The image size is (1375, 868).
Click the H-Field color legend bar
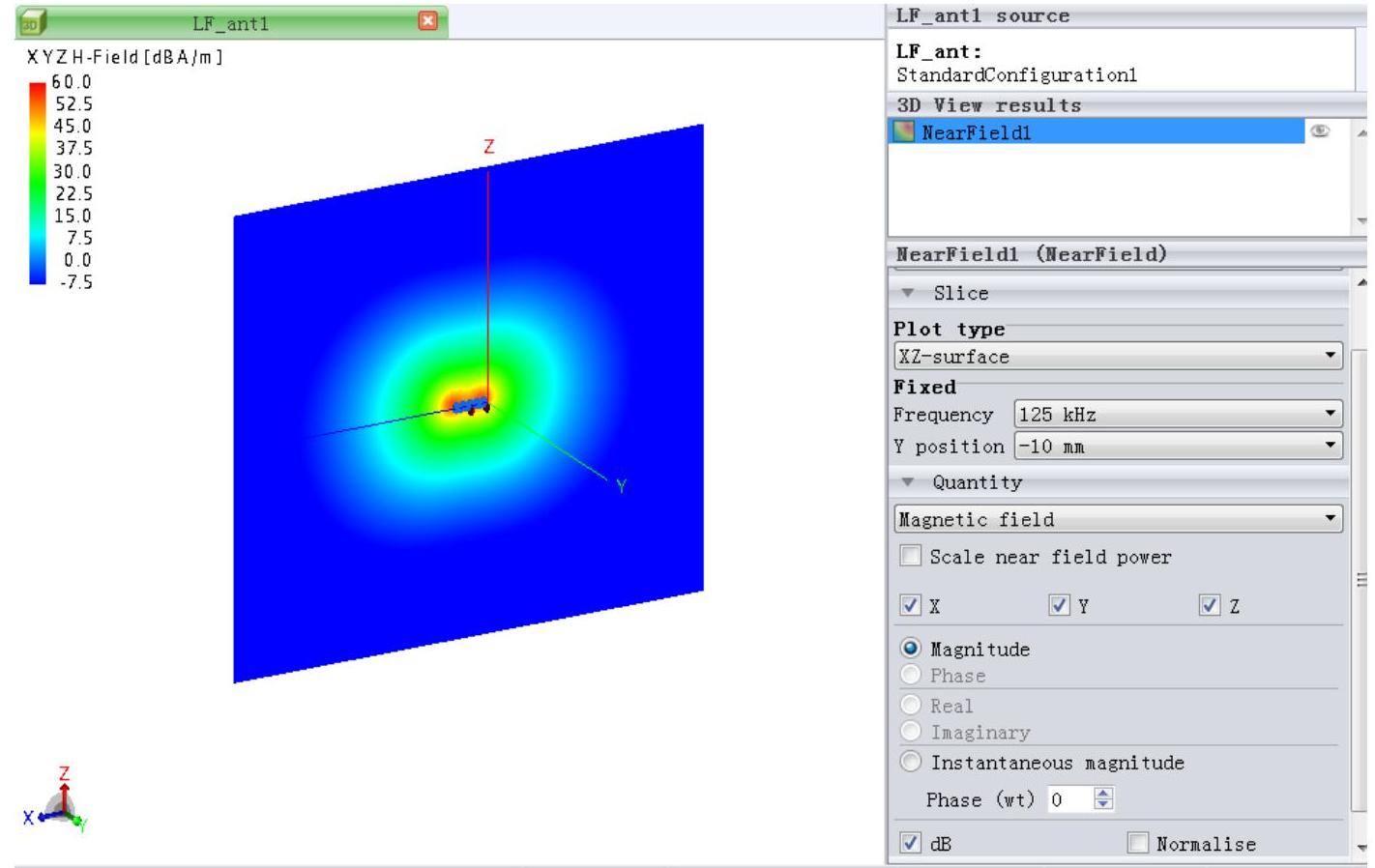(38, 183)
